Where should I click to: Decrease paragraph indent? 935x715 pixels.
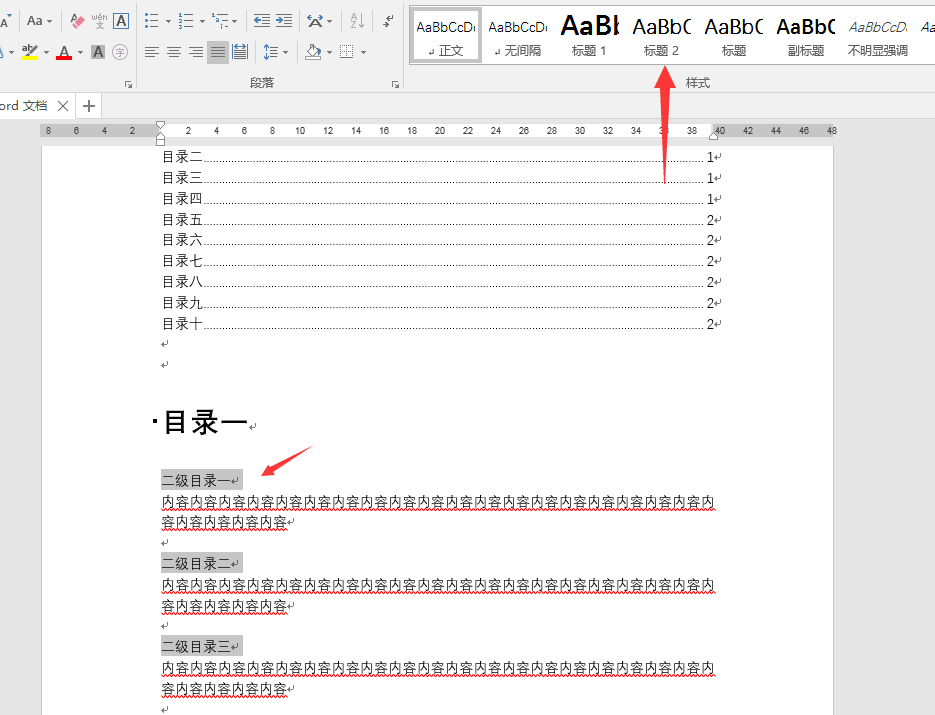262,21
